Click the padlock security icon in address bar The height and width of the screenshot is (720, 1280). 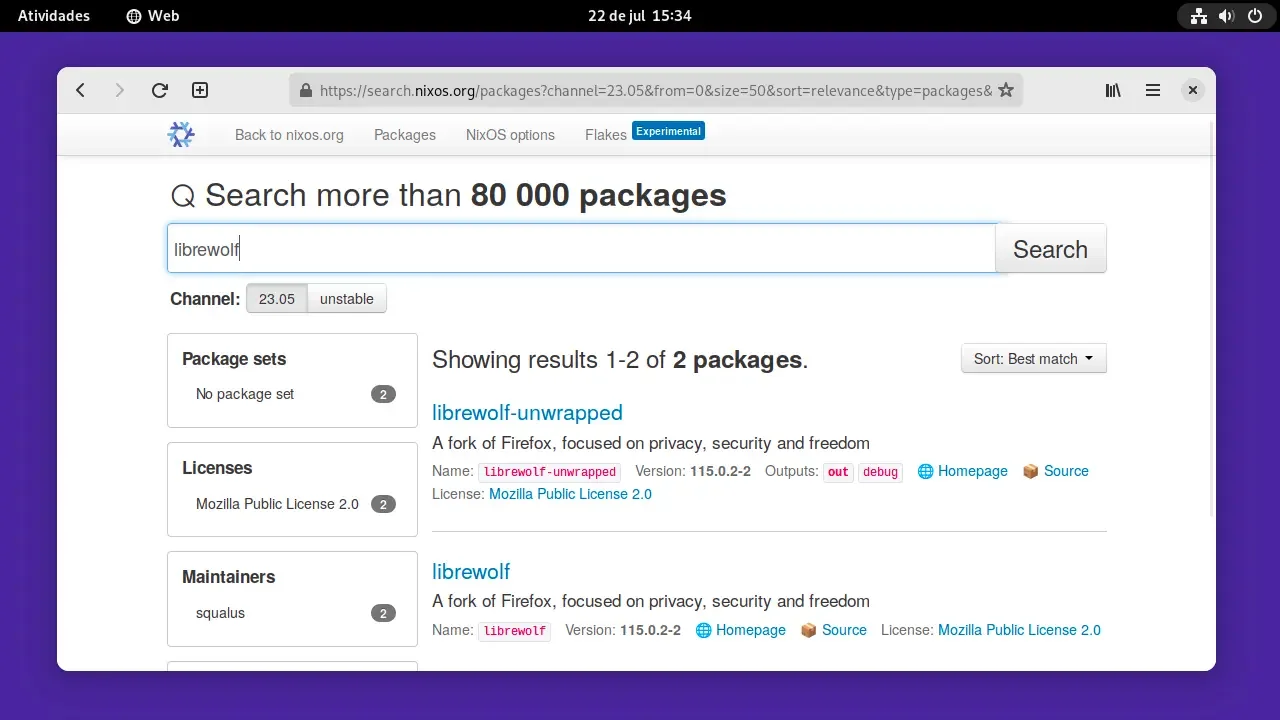coord(306,90)
